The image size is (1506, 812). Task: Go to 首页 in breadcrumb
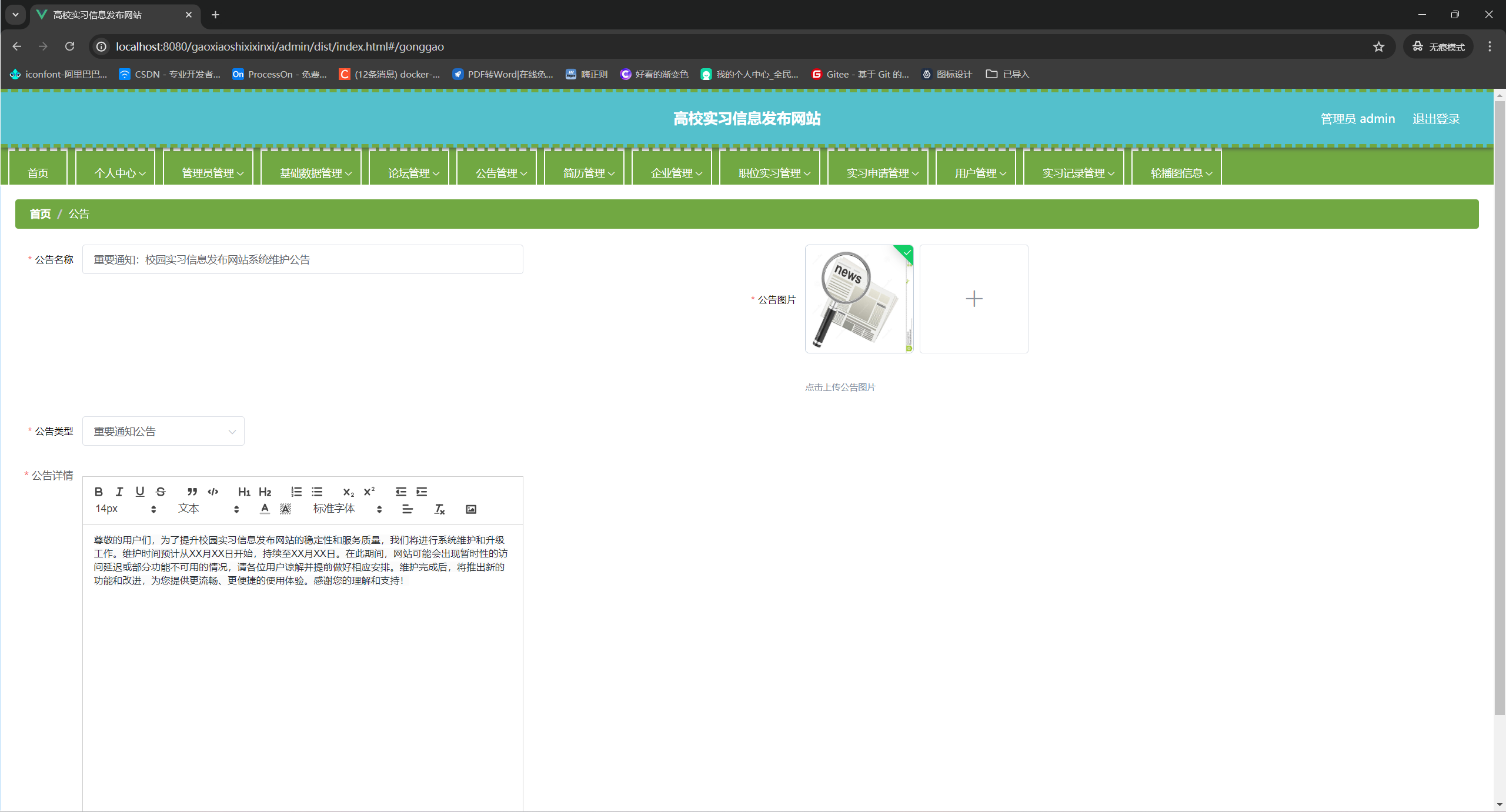[41, 214]
